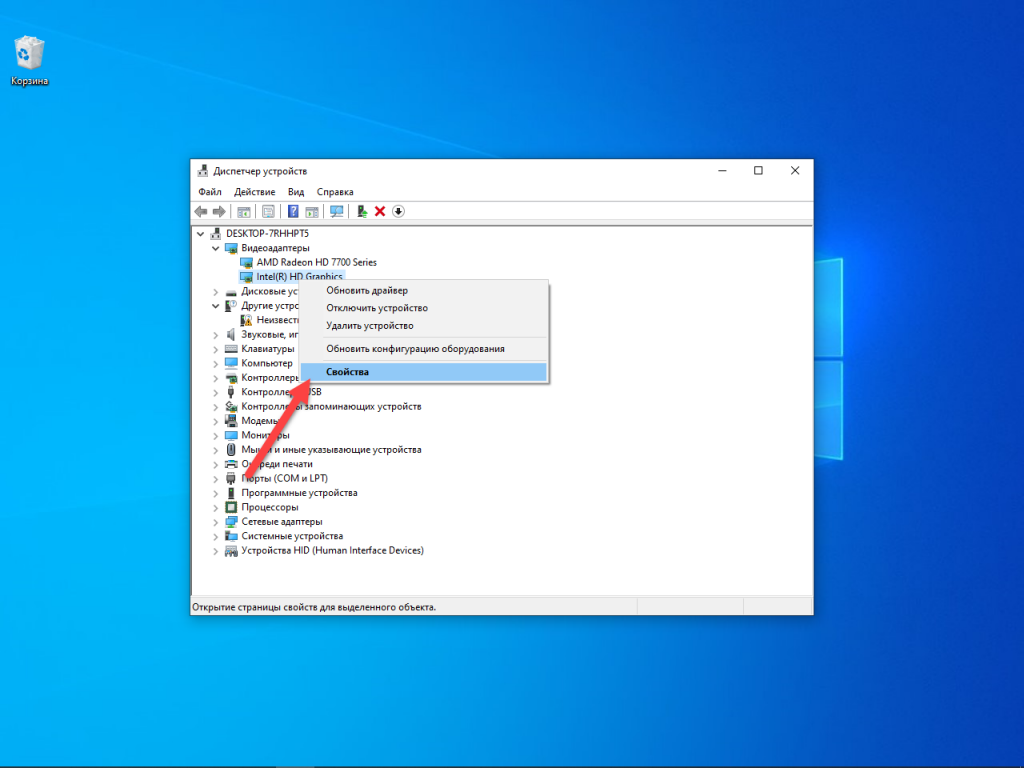Click the black down-arrow disable device icon
The height and width of the screenshot is (768, 1024).
[x=398, y=211]
